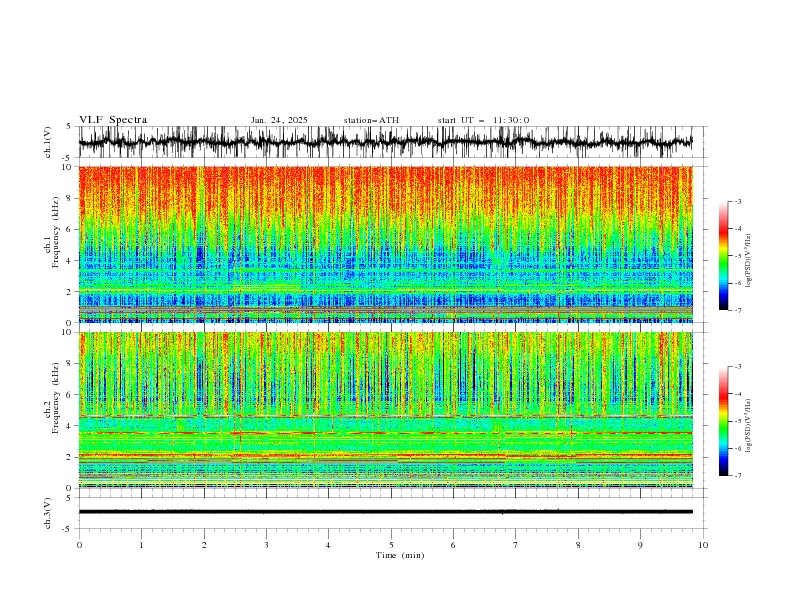The height and width of the screenshot is (612, 792).
Task: Click the 10 kHz tick label of ch.2
Action: pyautogui.click(x=69, y=332)
